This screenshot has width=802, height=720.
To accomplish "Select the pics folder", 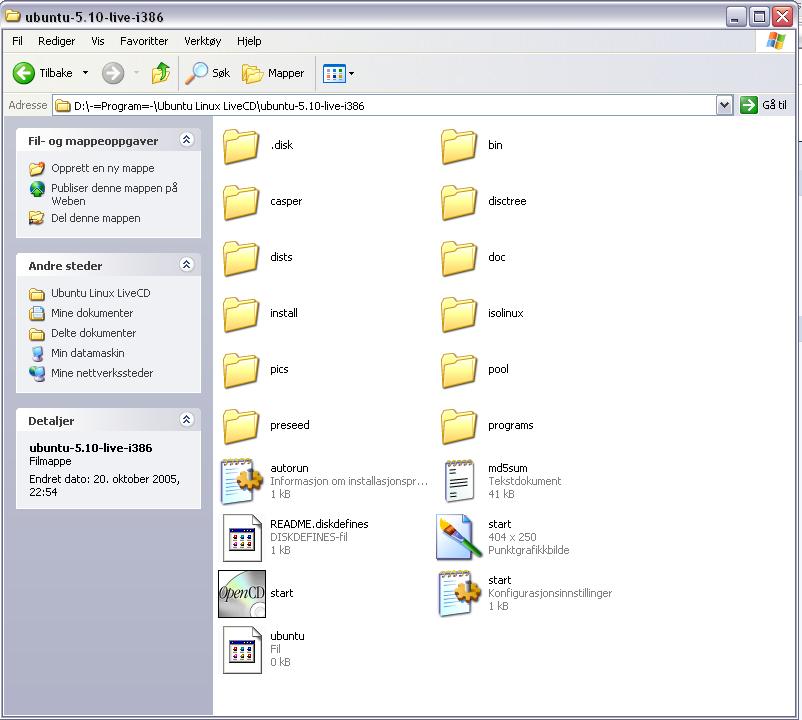I will pyautogui.click(x=256, y=369).
